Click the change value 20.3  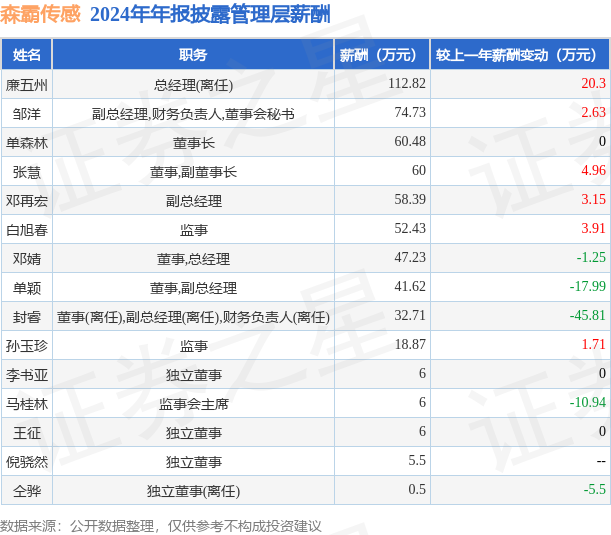pos(593,83)
